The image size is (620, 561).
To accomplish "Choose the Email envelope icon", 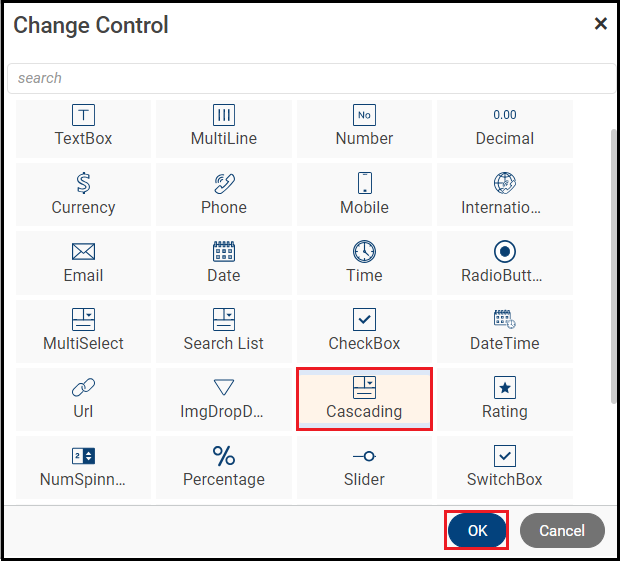I will (84, 251).
